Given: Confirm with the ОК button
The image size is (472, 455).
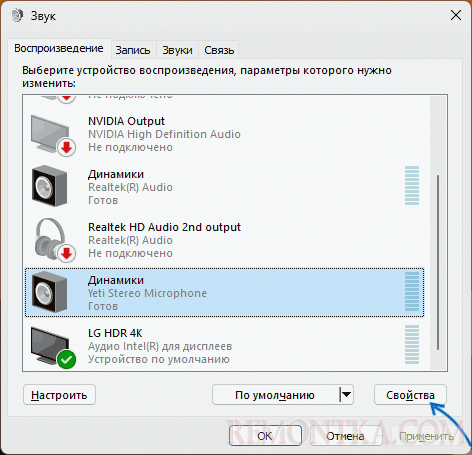Looking at the screenshot, I should [265, 436].
